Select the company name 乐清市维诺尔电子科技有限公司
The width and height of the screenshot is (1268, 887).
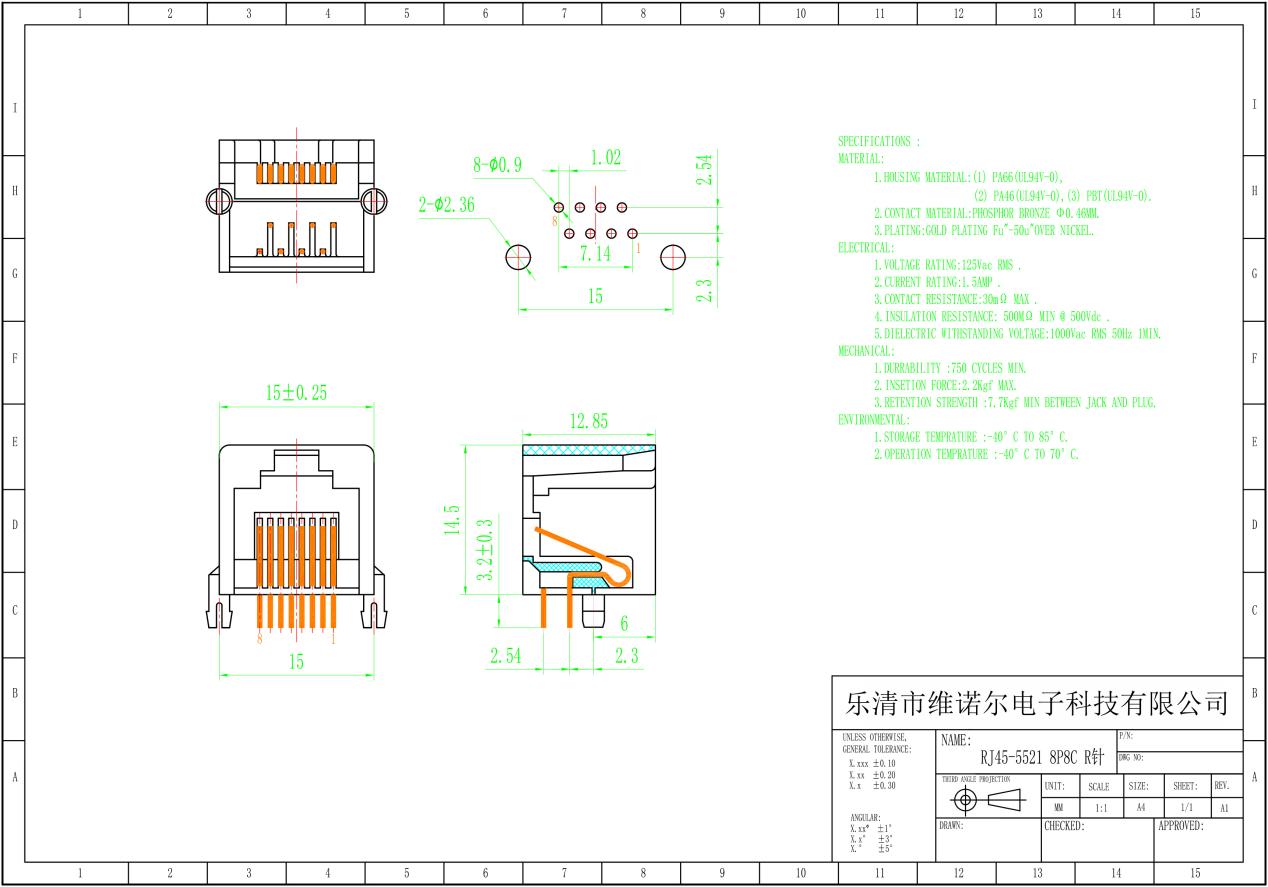(x=1037, y=703)
